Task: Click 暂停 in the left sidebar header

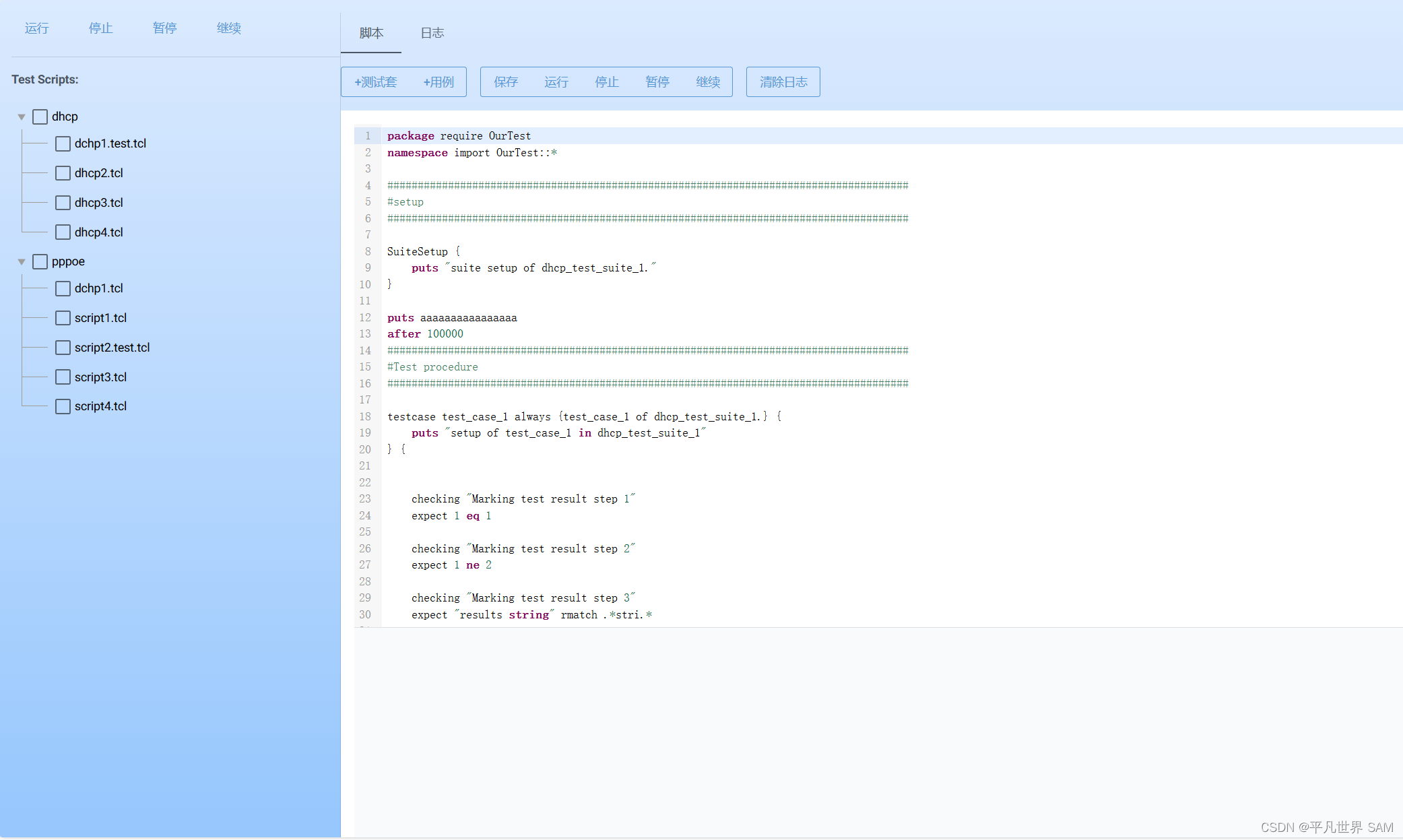Action: coord(165,28)
